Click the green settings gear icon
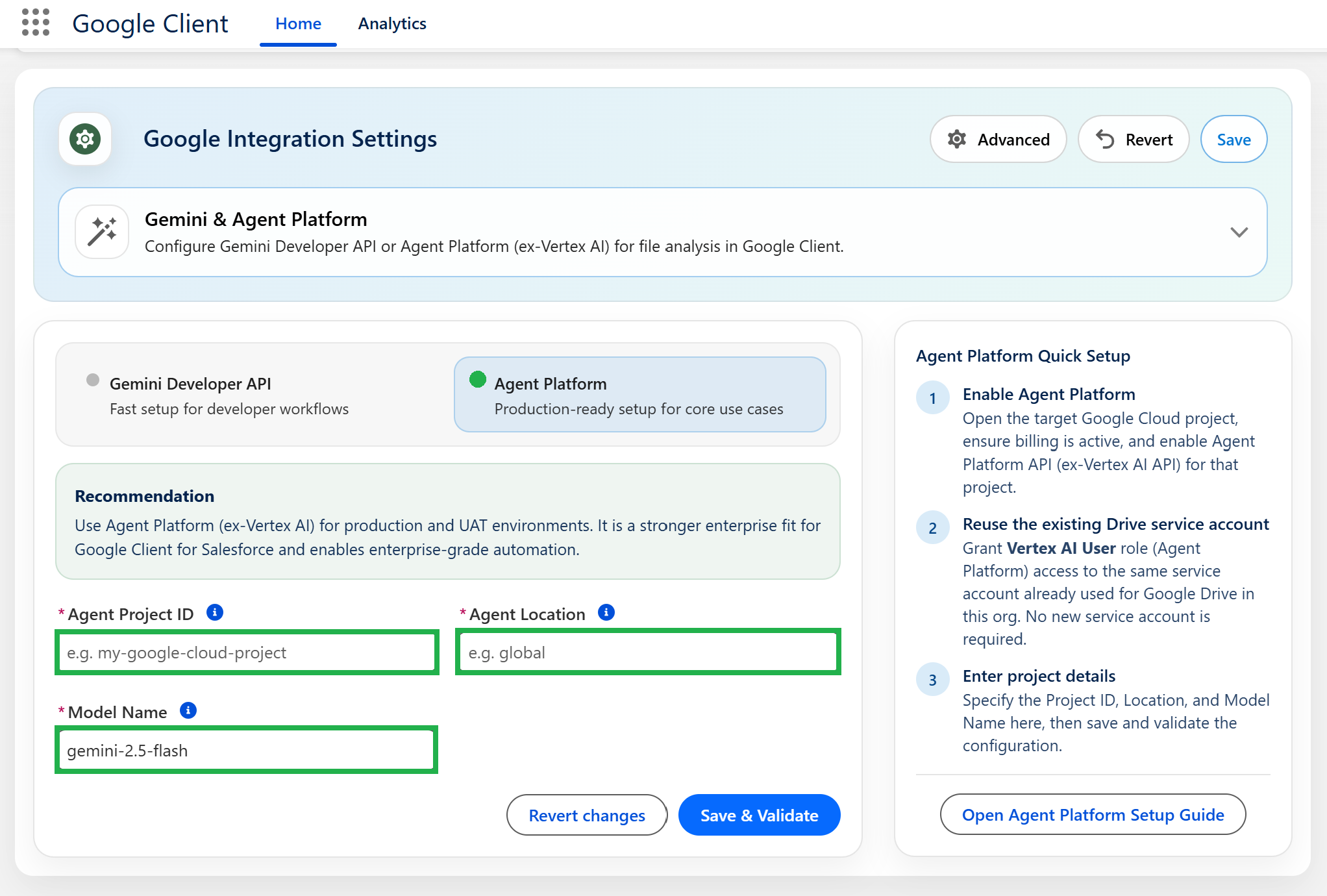The height and width of the screenshot is (896, 1327). tap(85, 139)
